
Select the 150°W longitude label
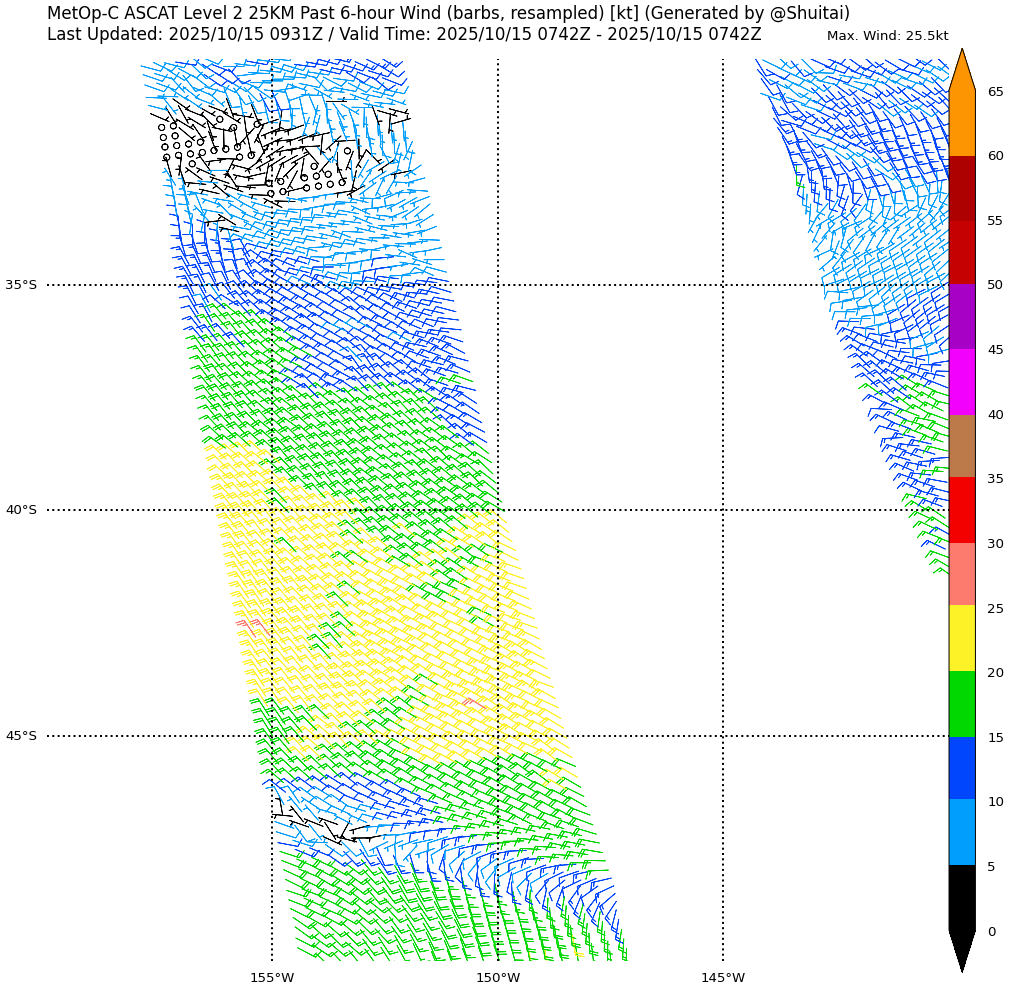498,977
